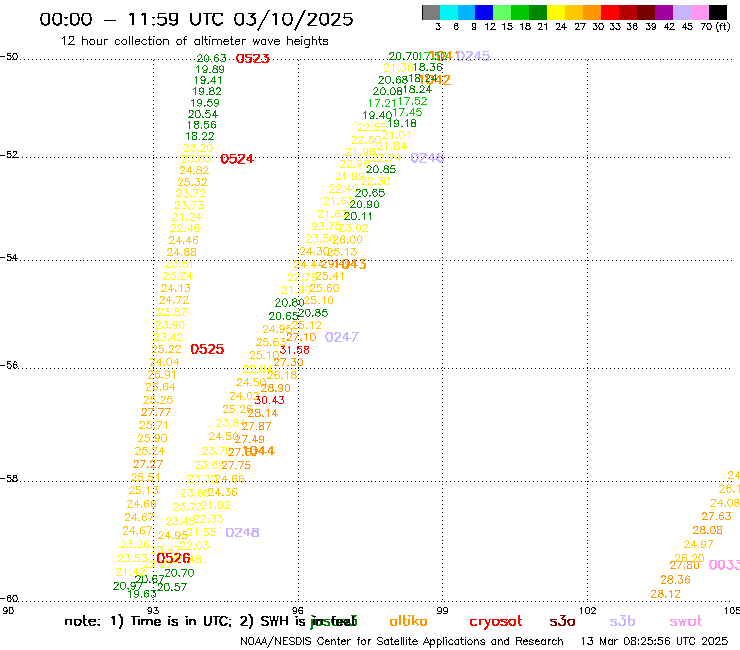Click the "70 (ft)" scale label

[x=715, y=27]
